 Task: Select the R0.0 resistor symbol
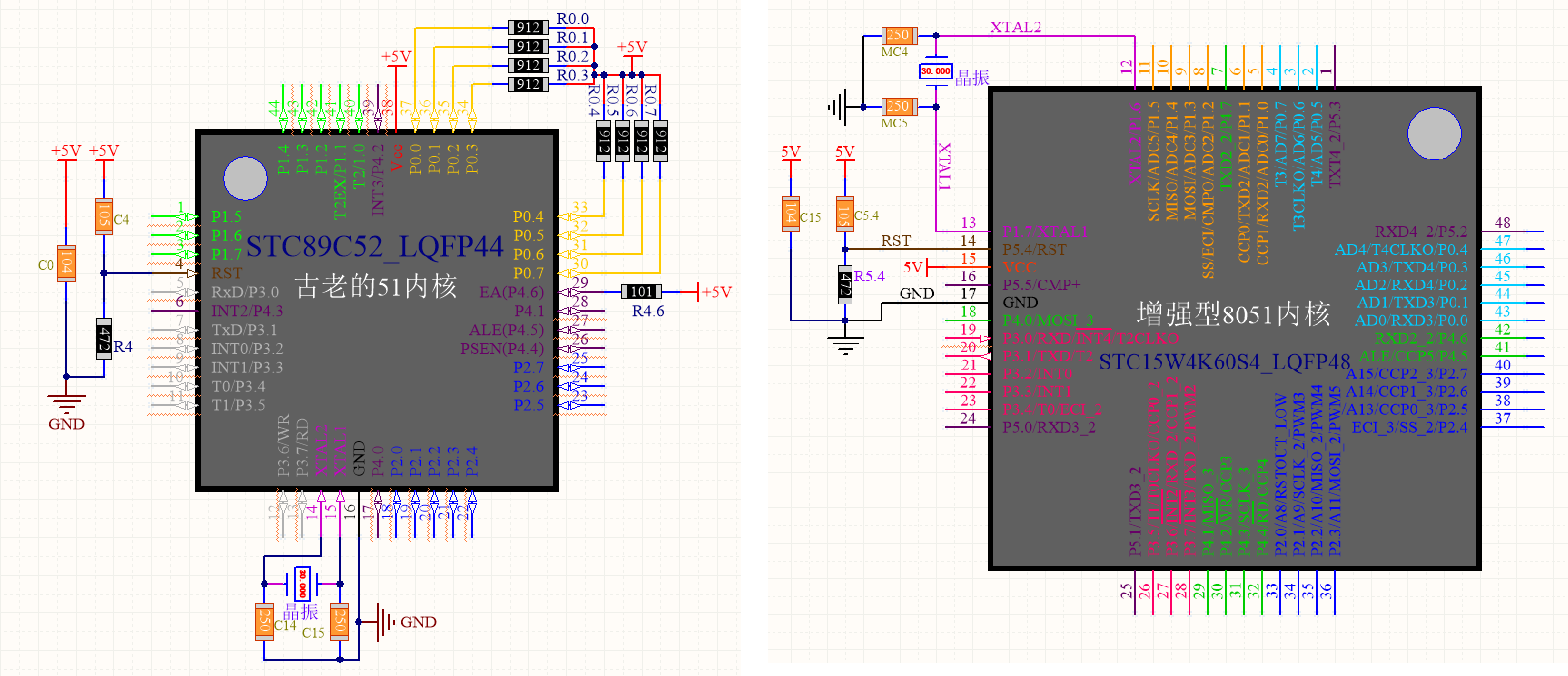pos(527,28)
